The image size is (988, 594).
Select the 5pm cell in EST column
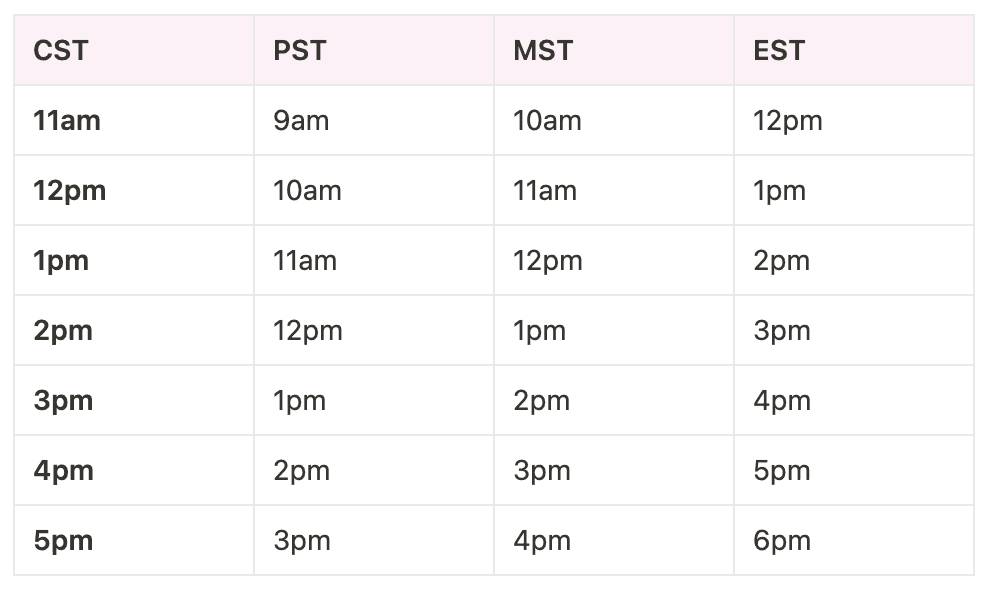tap(782, 471)
